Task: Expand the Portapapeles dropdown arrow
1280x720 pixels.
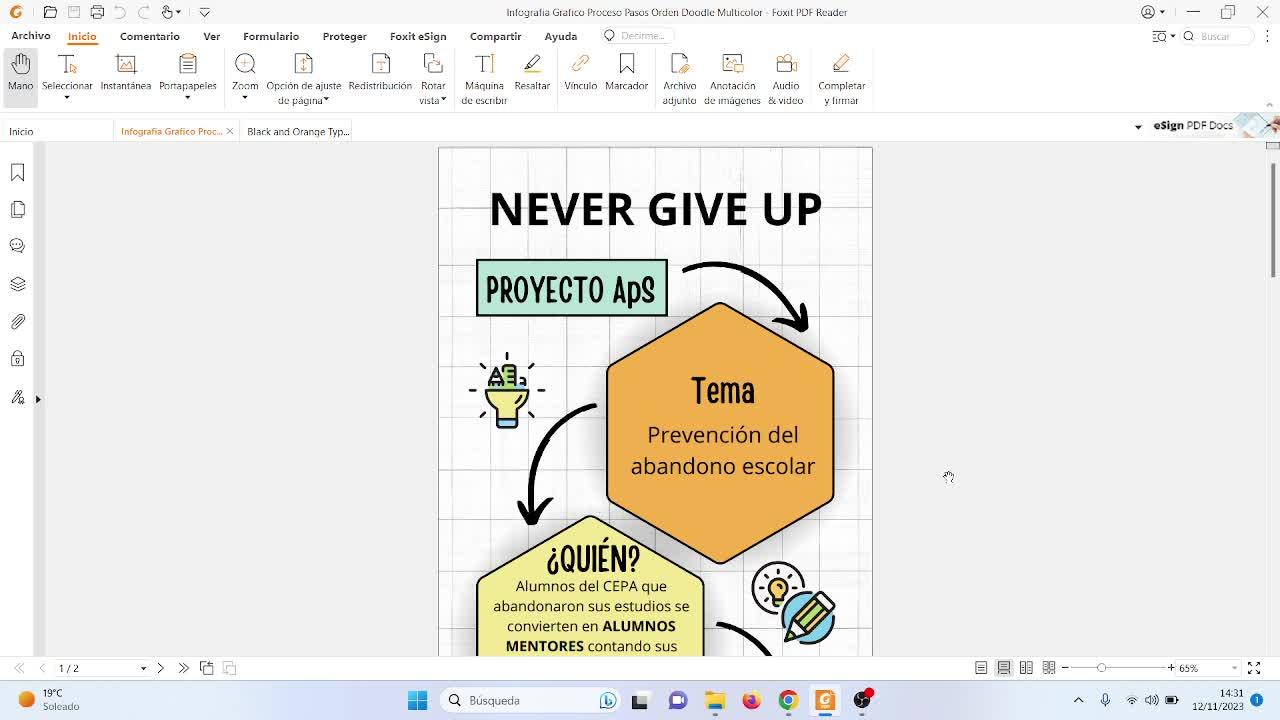Action: [187, 98]
